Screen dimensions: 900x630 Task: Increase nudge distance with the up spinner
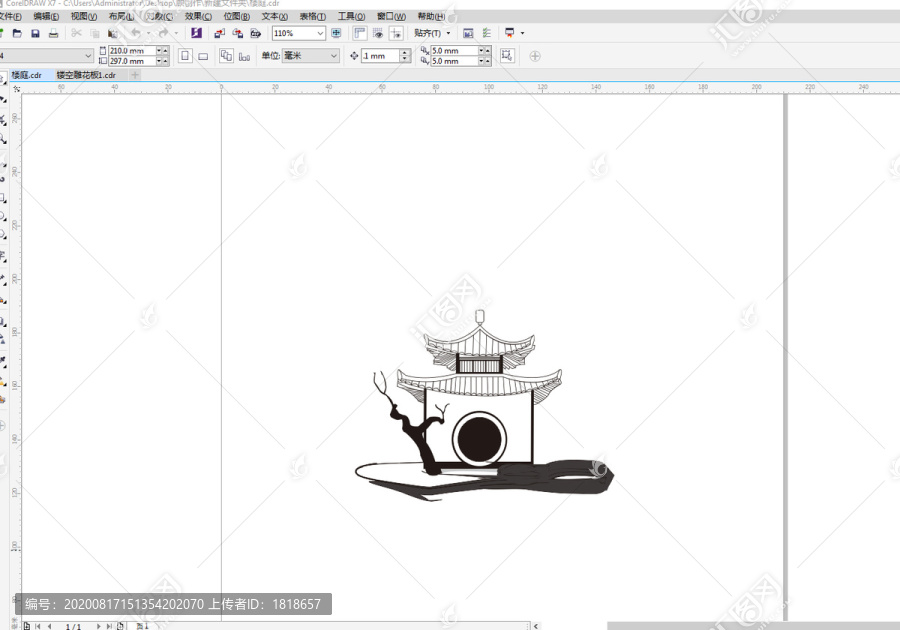(405, 52)
